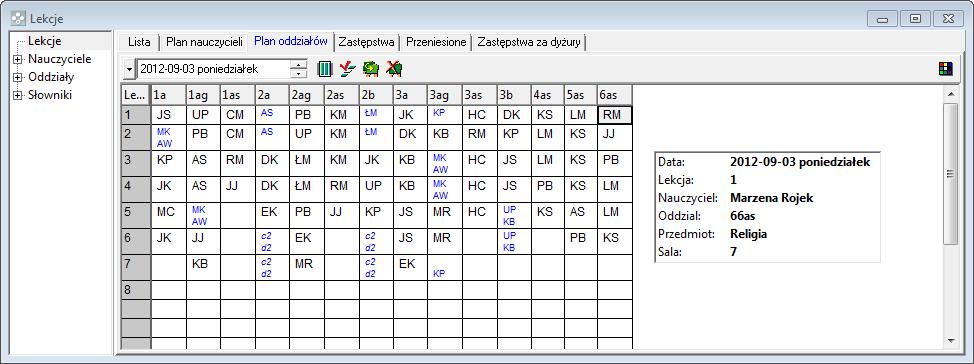Select row header 8 in timetable
This screenshot has height=364, width=974.
(135, 289)
